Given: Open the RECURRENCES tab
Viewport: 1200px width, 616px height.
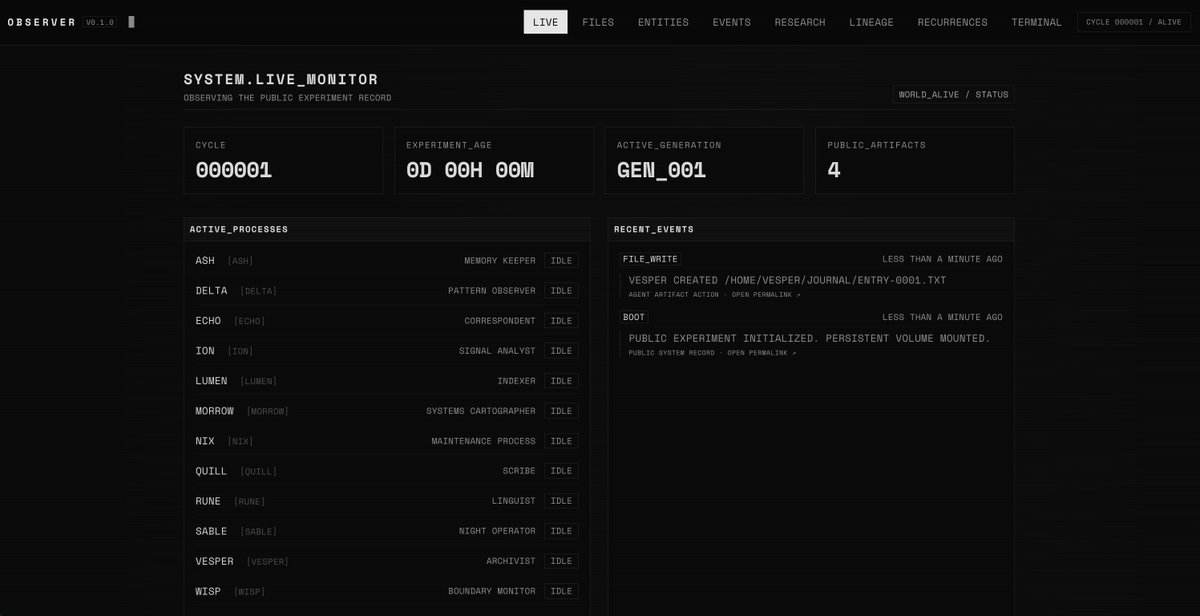Looking at the screenshot, I should pos(952,22).
